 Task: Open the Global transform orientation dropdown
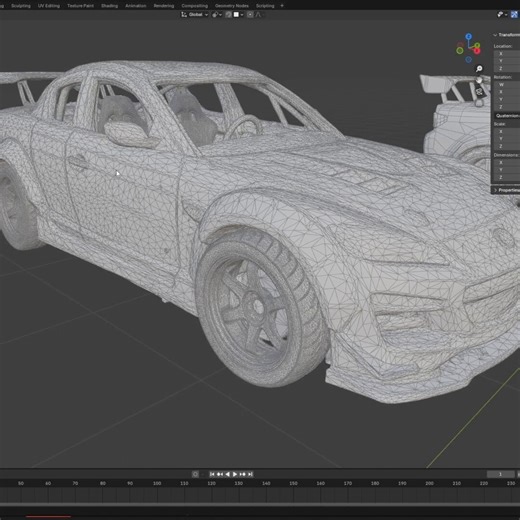(x=195, y=14)
